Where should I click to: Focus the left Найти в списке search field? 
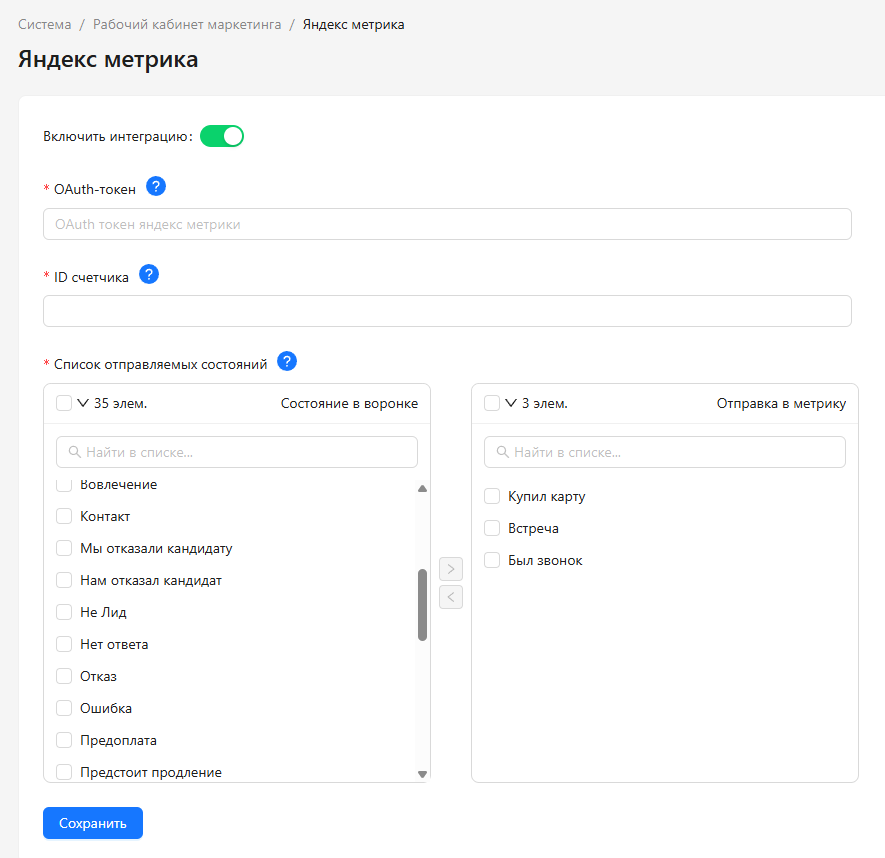[x=237, y=452]
